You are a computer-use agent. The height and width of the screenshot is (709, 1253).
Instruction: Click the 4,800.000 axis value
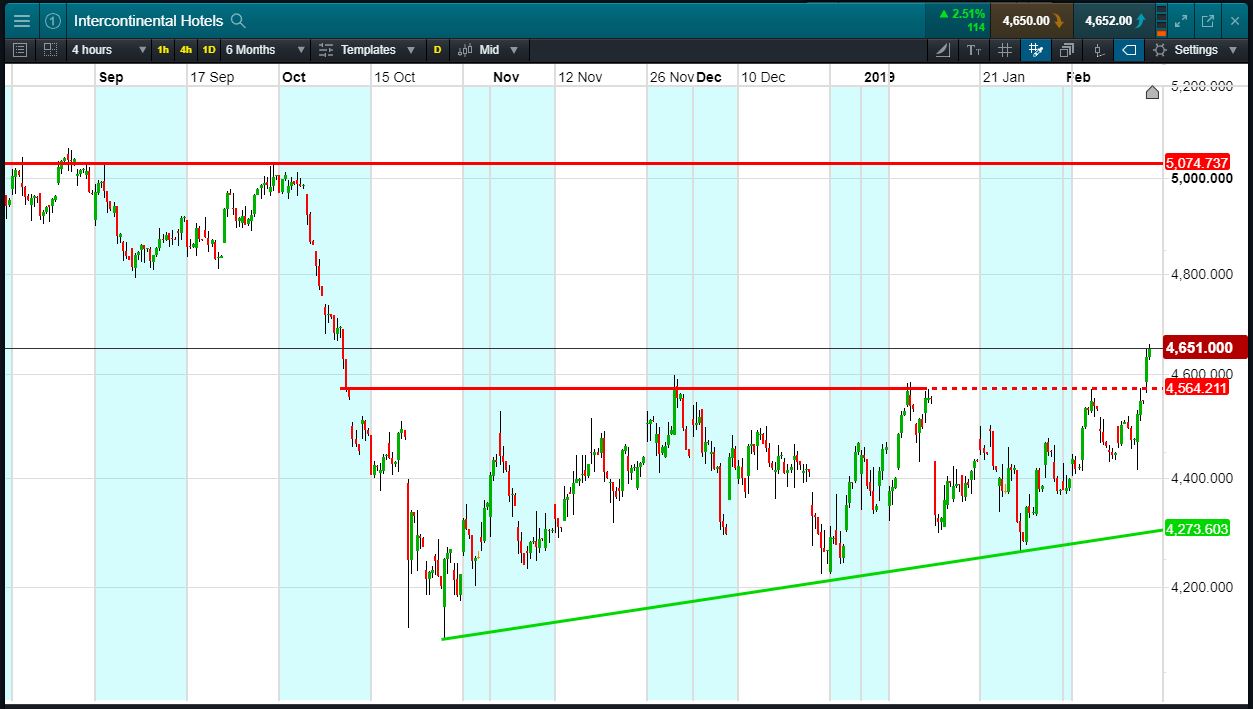click(x=1201, y=274)
